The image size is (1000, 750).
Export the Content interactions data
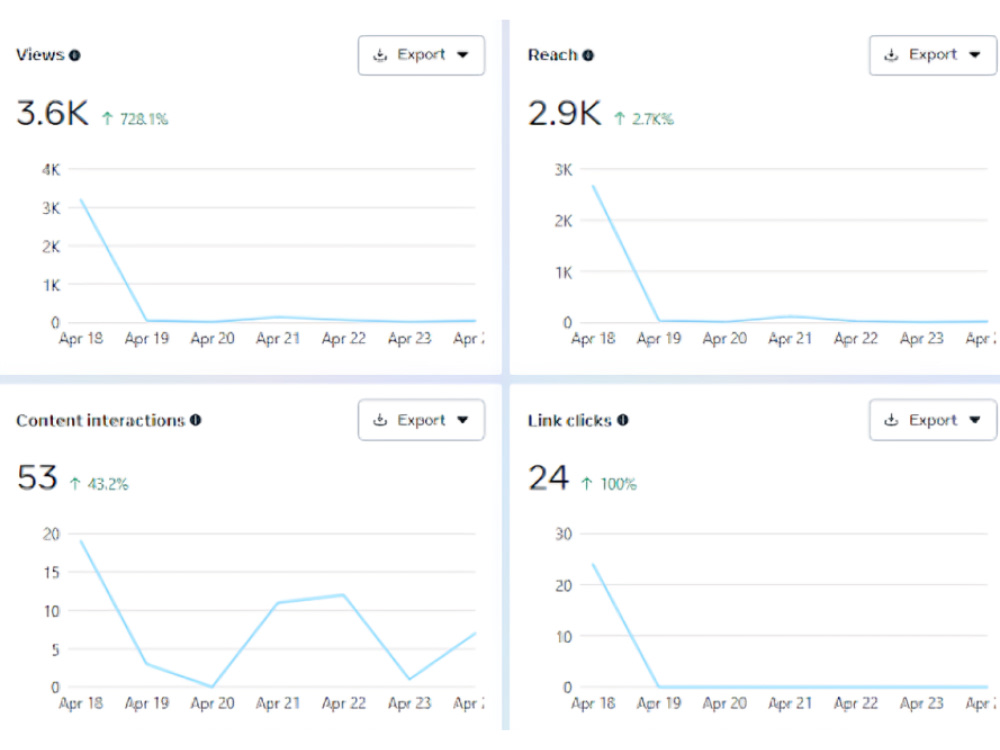pyautogui.click(x=421, y=420)
